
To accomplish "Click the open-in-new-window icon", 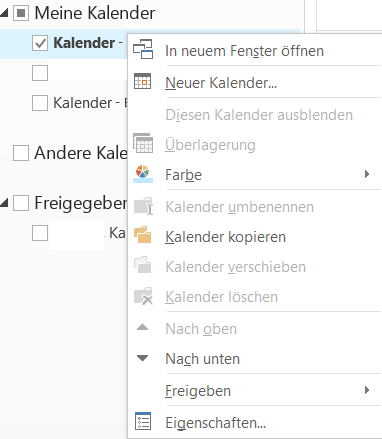I will point(143,49).
